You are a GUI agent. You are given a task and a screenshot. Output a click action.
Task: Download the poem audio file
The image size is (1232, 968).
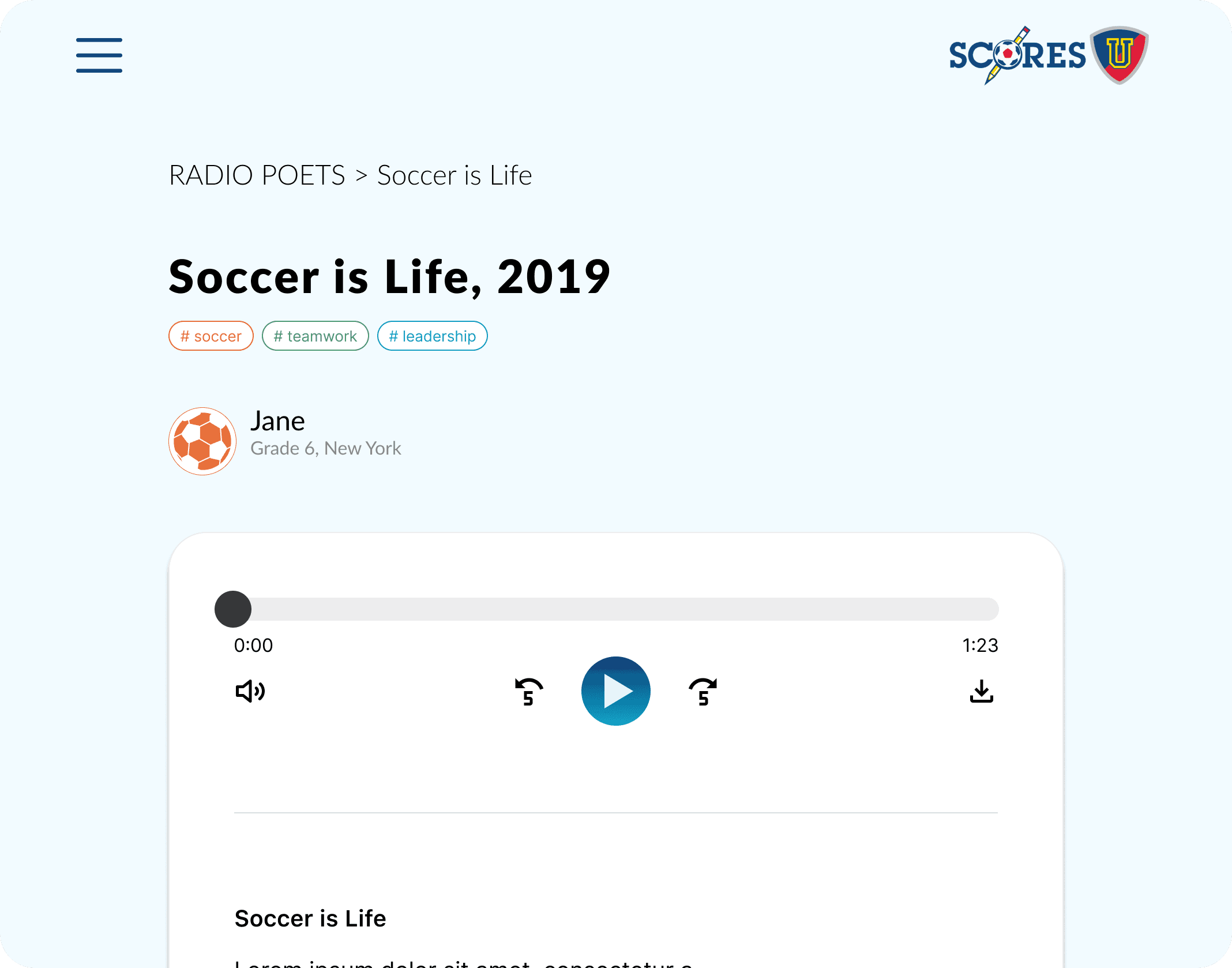coord(981,691)
